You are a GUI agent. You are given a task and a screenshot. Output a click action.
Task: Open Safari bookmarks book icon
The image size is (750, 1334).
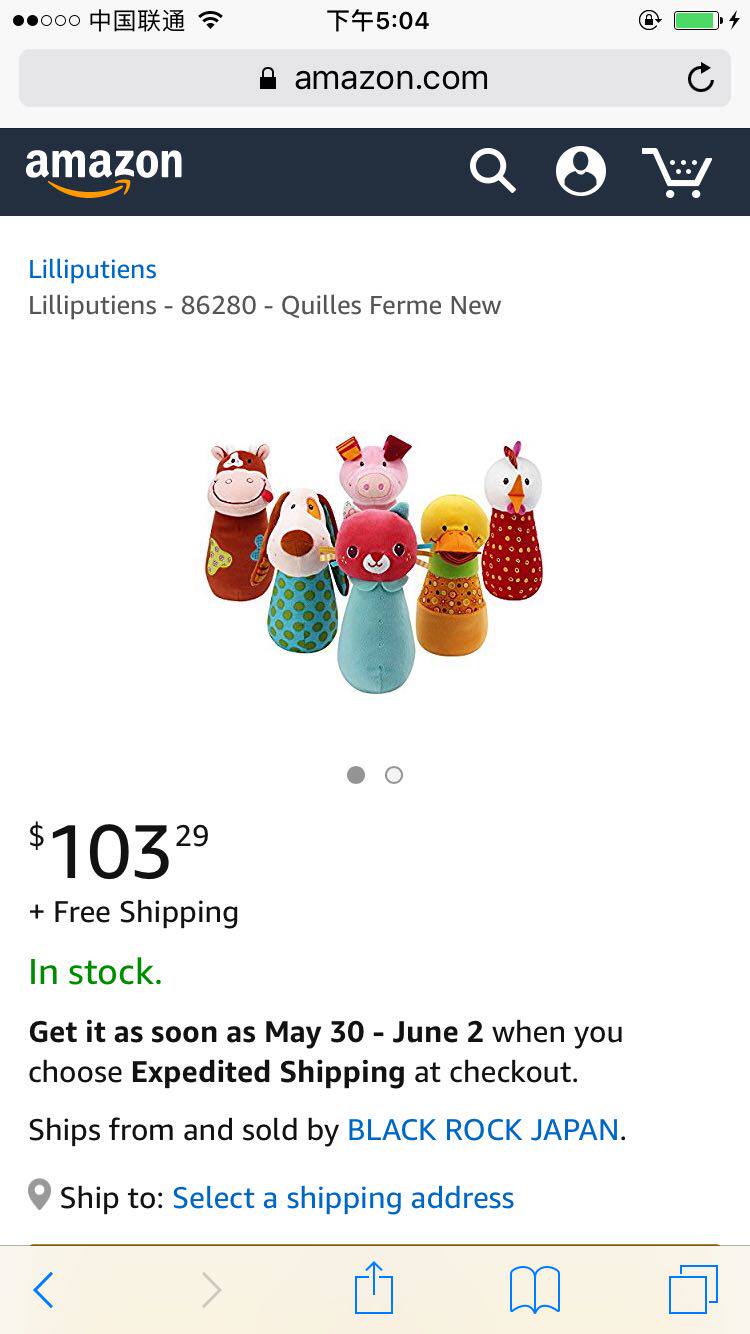tap(535, 1290)
